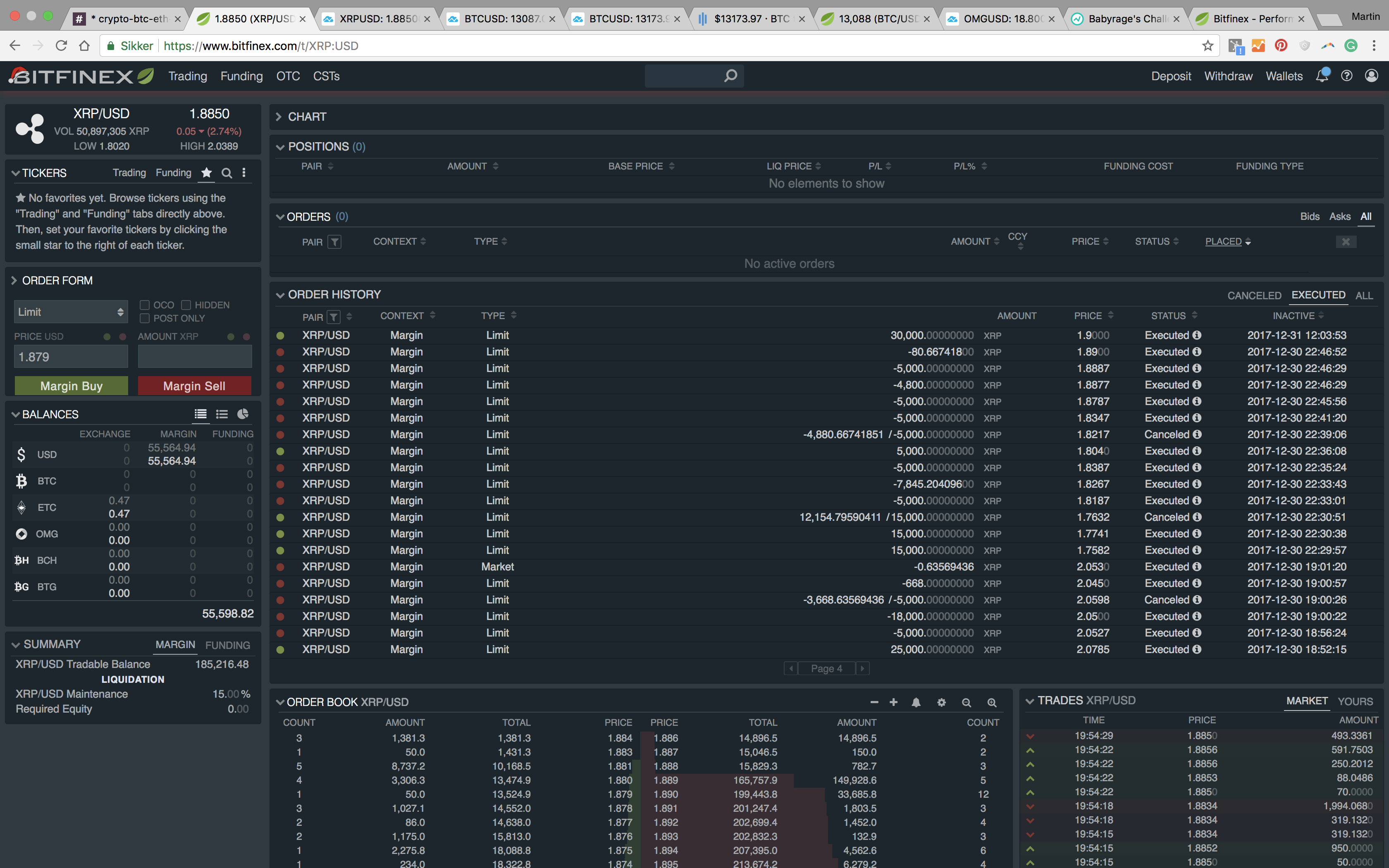Click the search magnifier icon in header

730,76
